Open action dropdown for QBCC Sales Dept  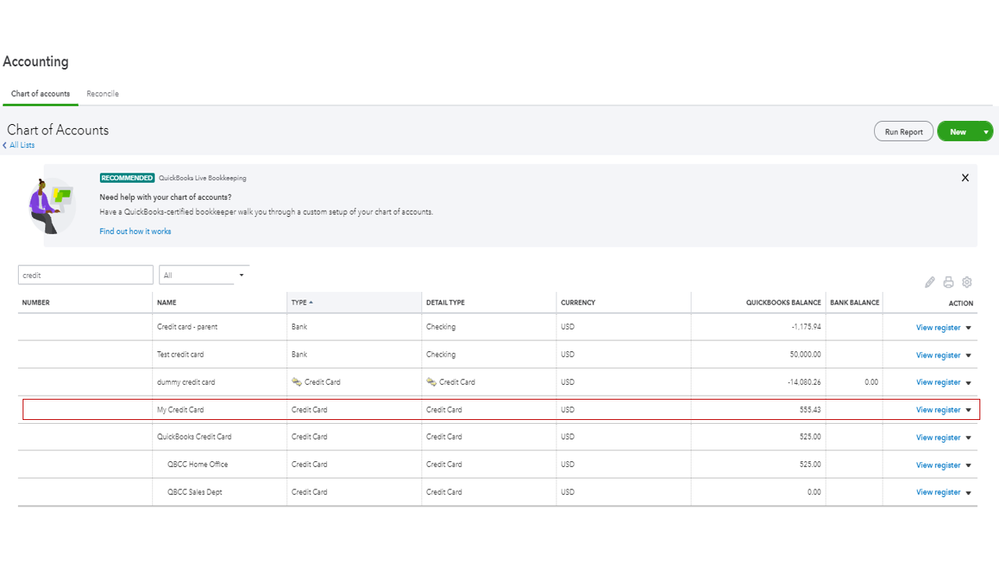[x=968, y=492]
